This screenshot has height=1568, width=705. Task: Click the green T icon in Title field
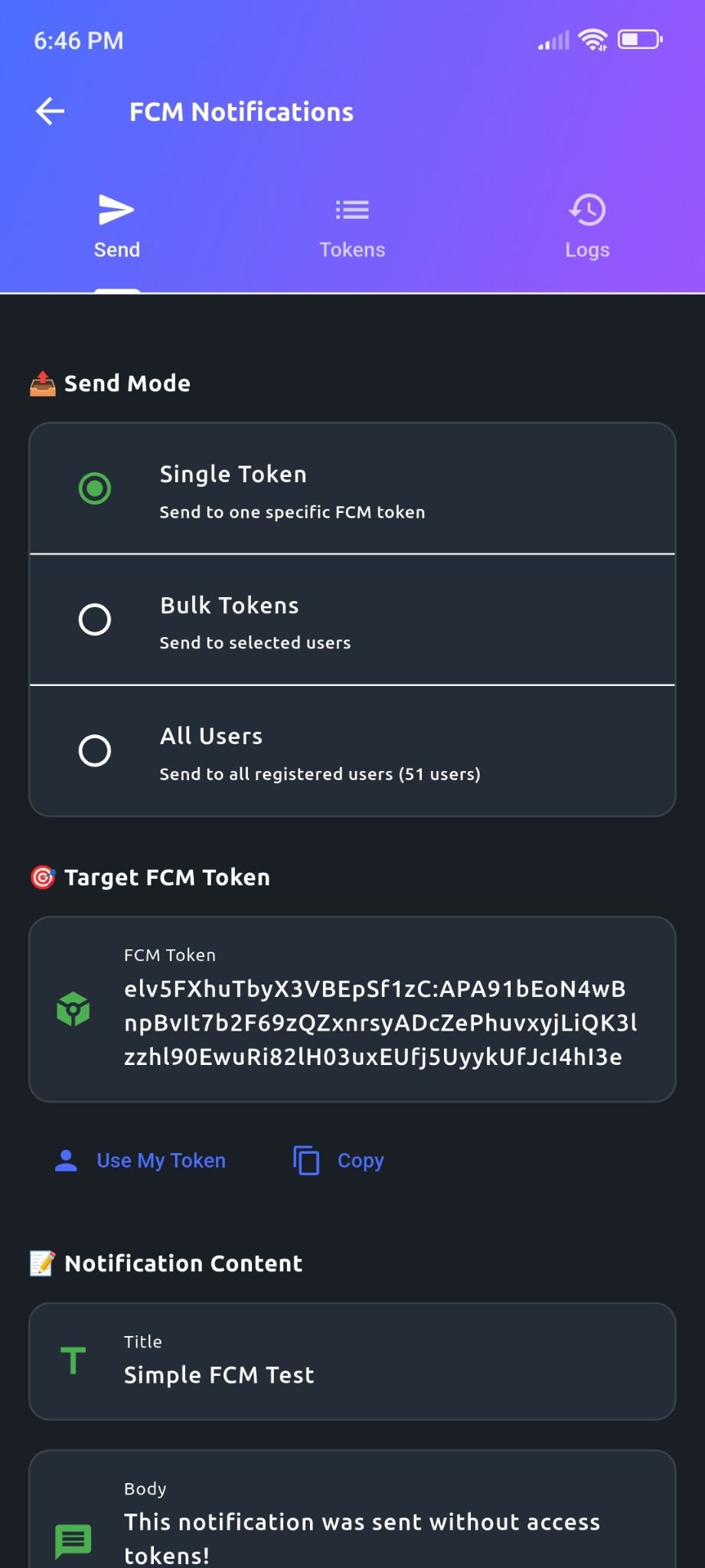pyautogui.click(x=73, y=1361)
